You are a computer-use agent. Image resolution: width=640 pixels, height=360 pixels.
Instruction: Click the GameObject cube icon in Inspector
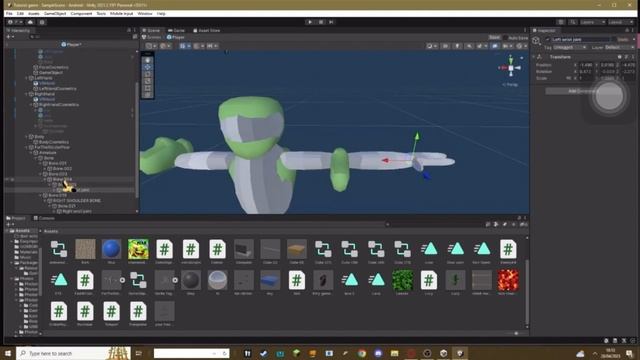[536, 40]
